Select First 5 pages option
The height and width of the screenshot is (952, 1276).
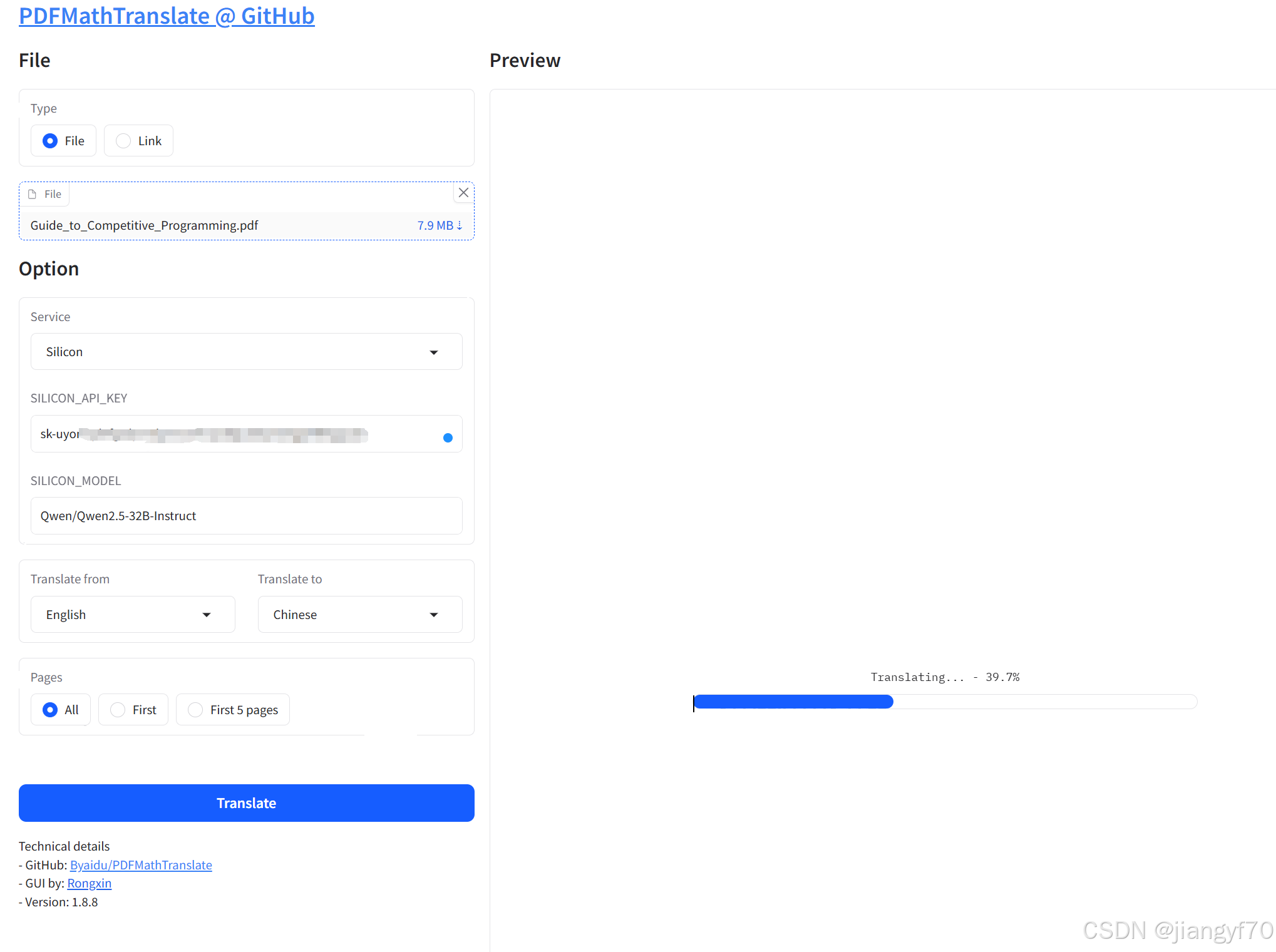(195, 710)
